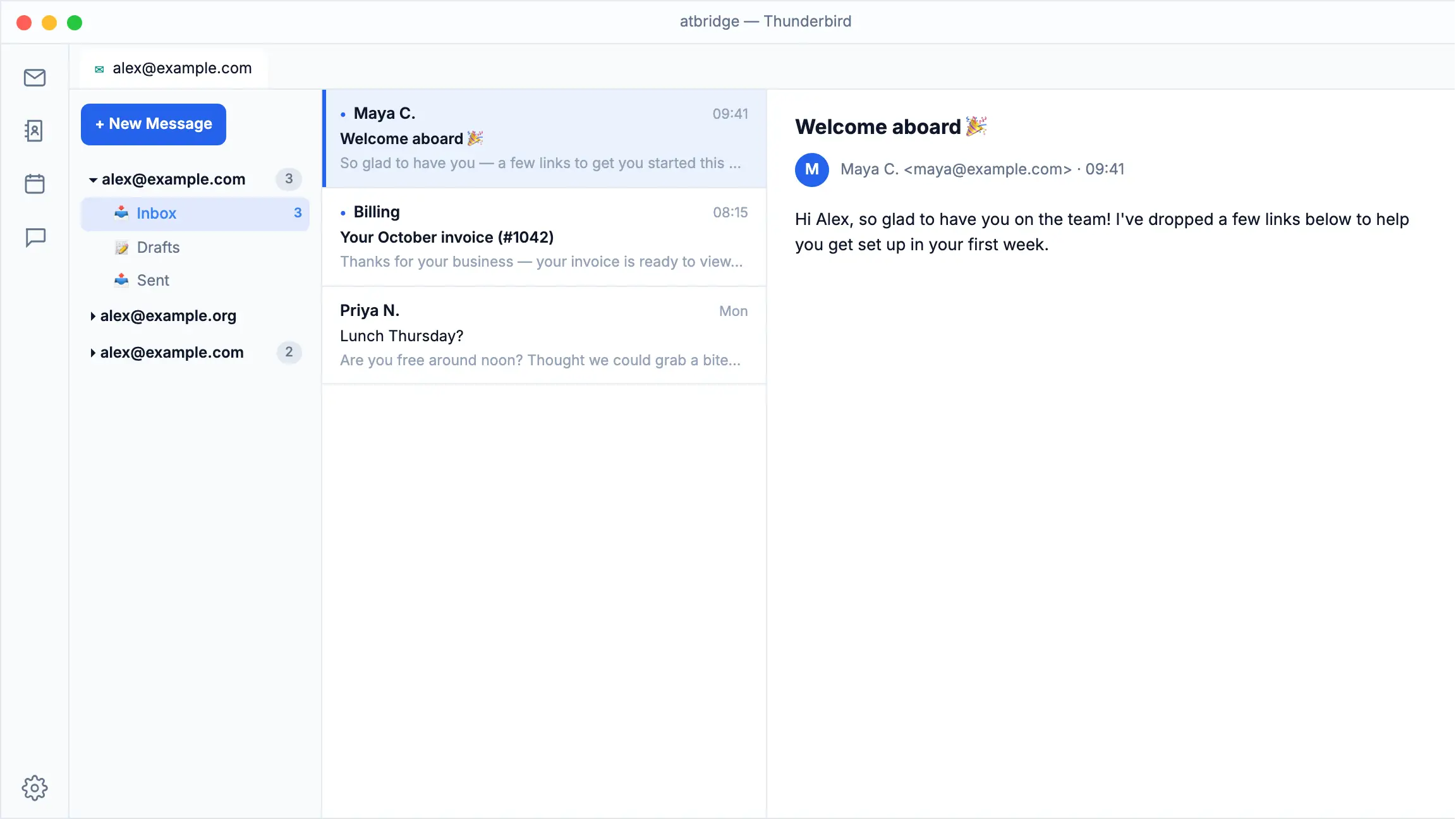Click the Sent folder icon
The height and width of the screenshot is (819, 1456).
pyautogui.click(x=121, y=280)
